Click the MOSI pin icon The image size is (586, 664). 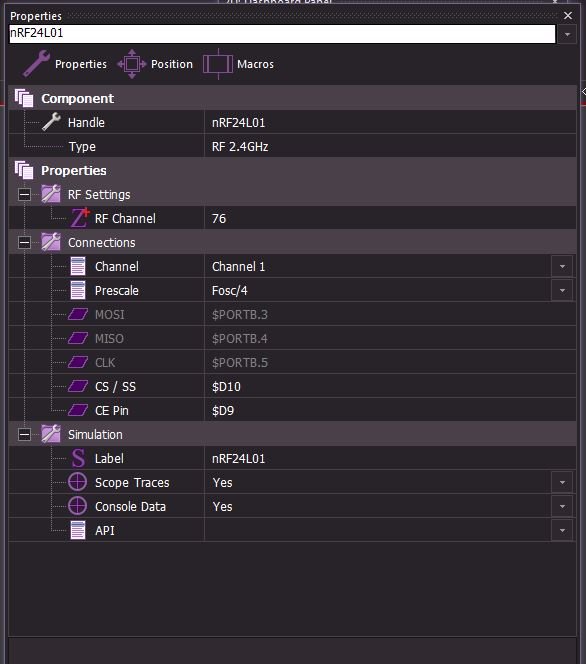point(78,314)
